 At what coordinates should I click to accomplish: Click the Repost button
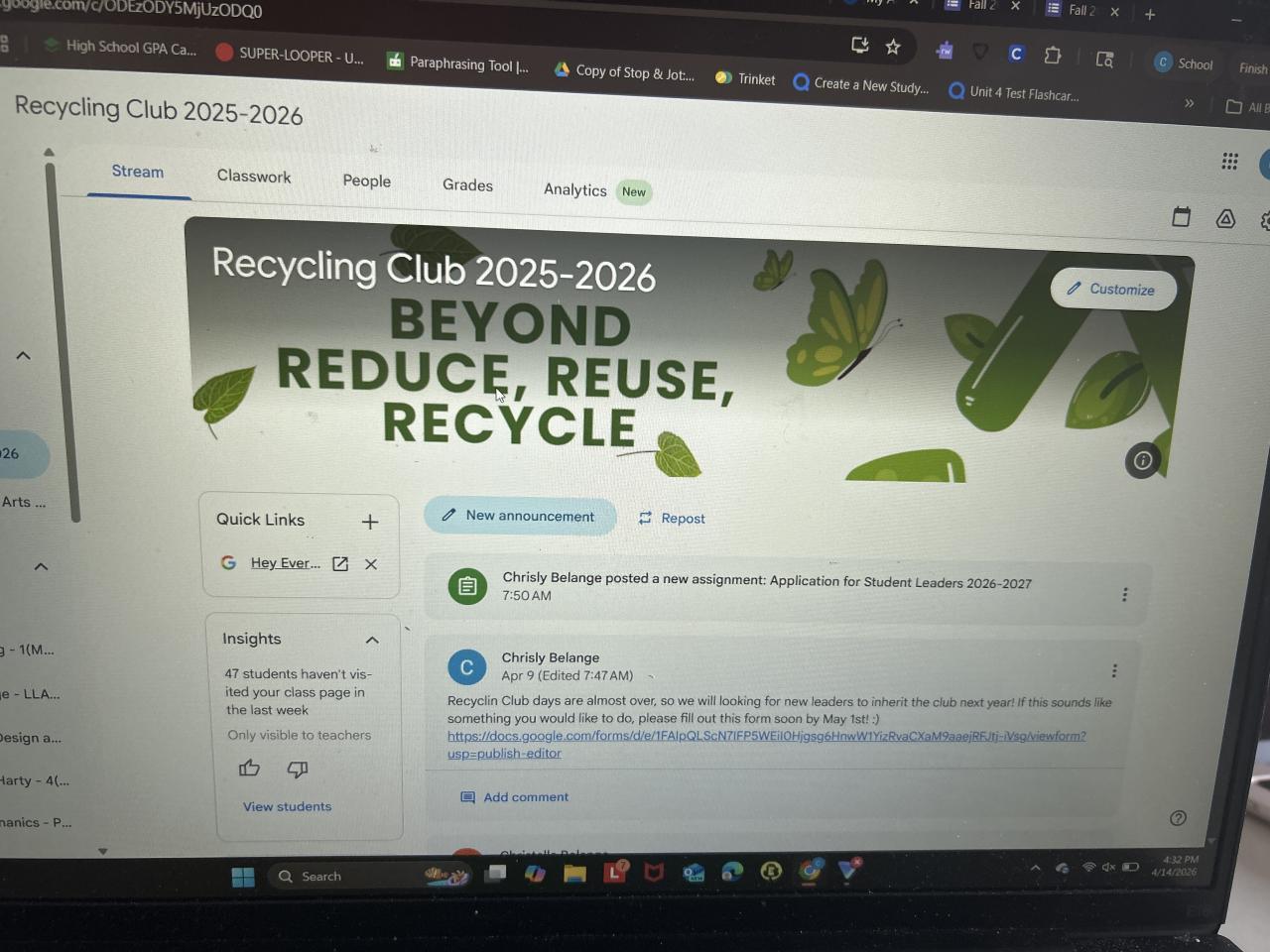672,518
